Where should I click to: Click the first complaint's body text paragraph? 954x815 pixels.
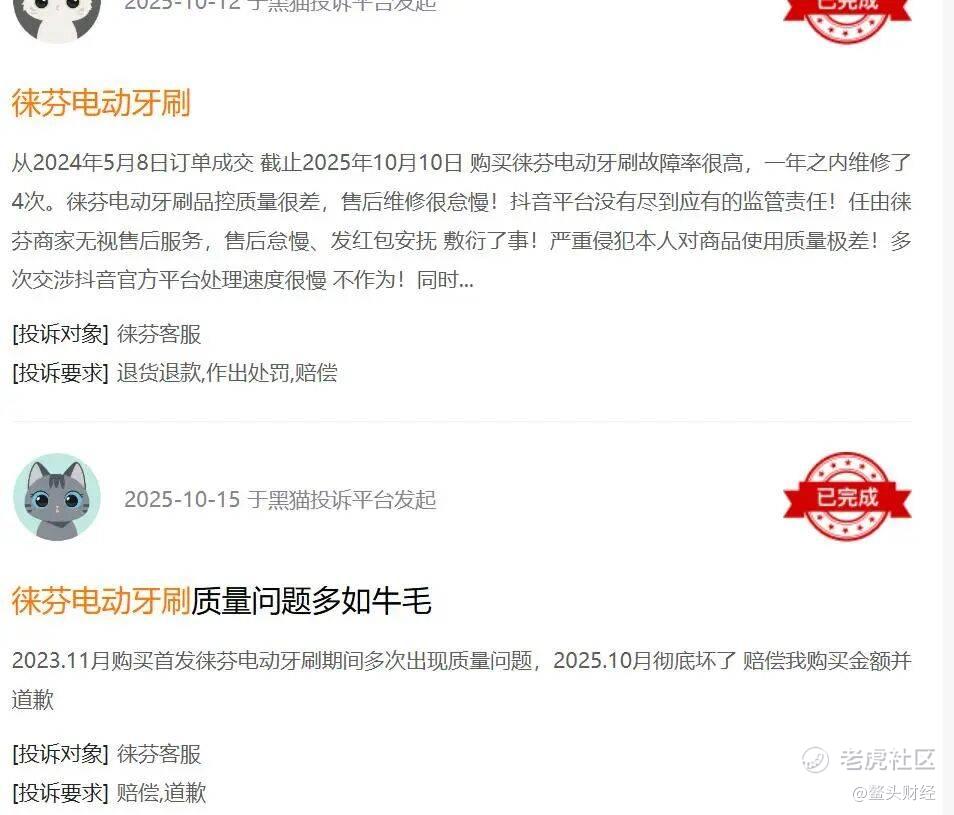[x=461, y=221]
